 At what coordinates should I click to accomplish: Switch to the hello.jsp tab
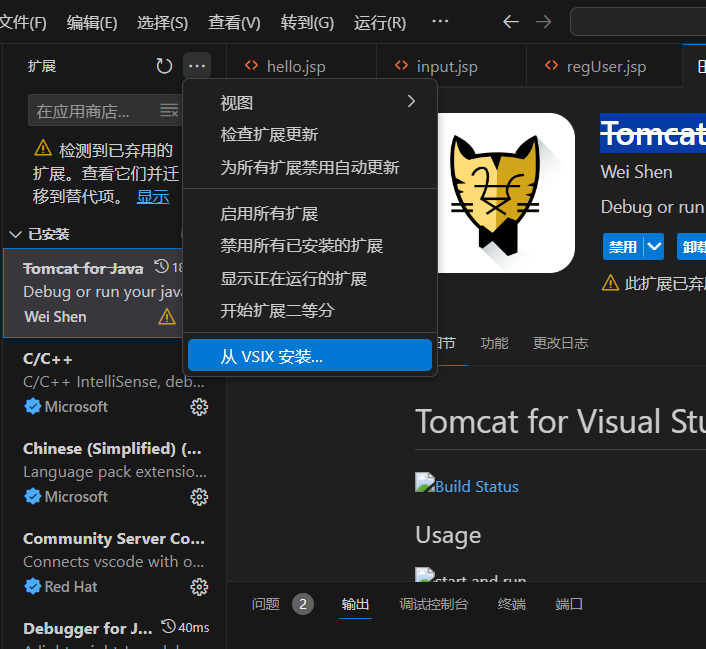[301, 66]
